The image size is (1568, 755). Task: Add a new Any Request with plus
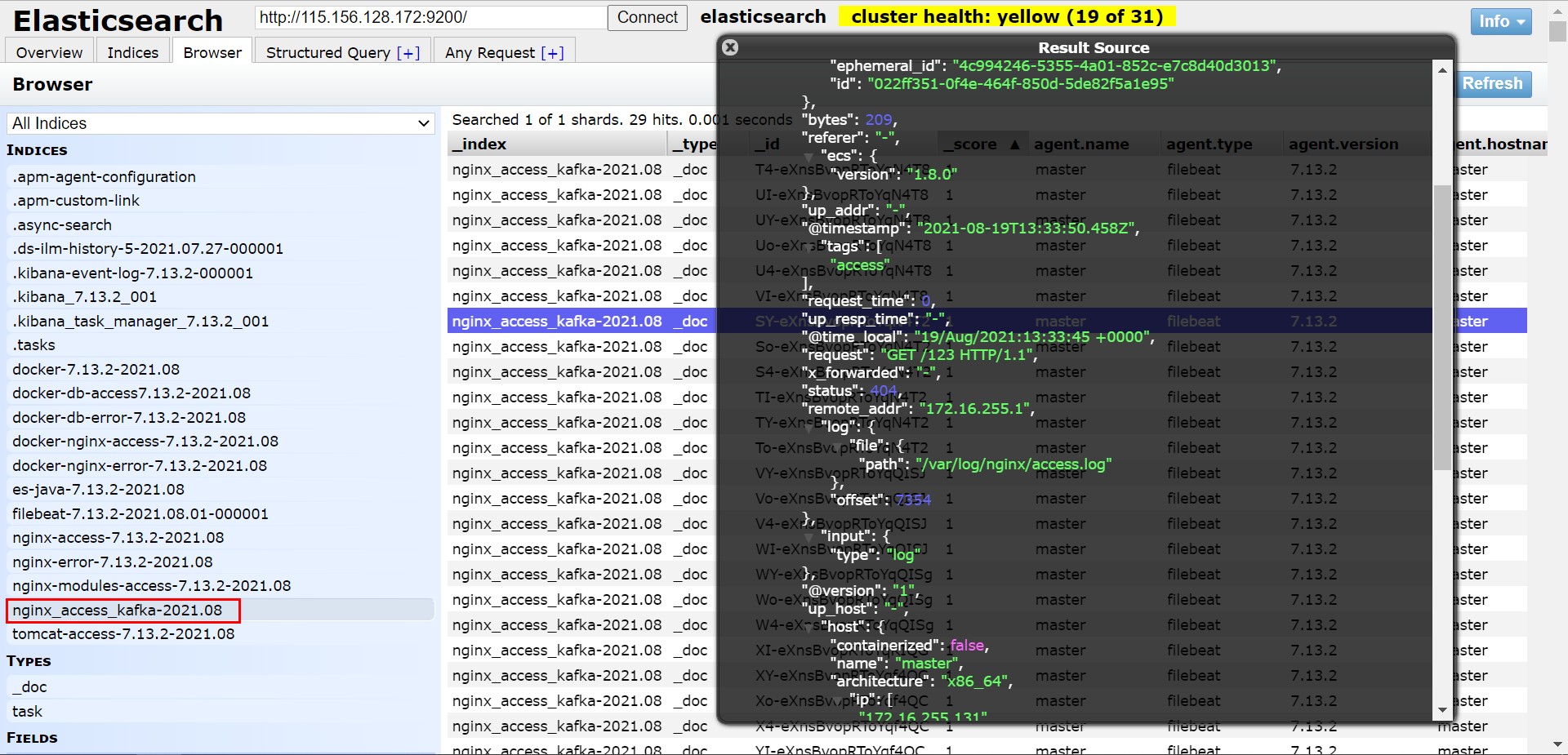tap(552, 53)
